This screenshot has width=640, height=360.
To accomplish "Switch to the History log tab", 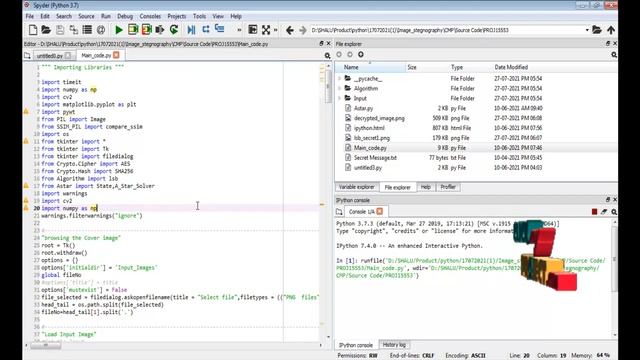I will pos(394,345).
